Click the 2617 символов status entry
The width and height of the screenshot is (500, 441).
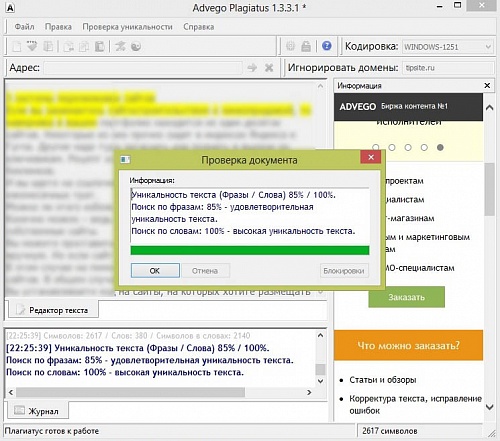[390, 431]
